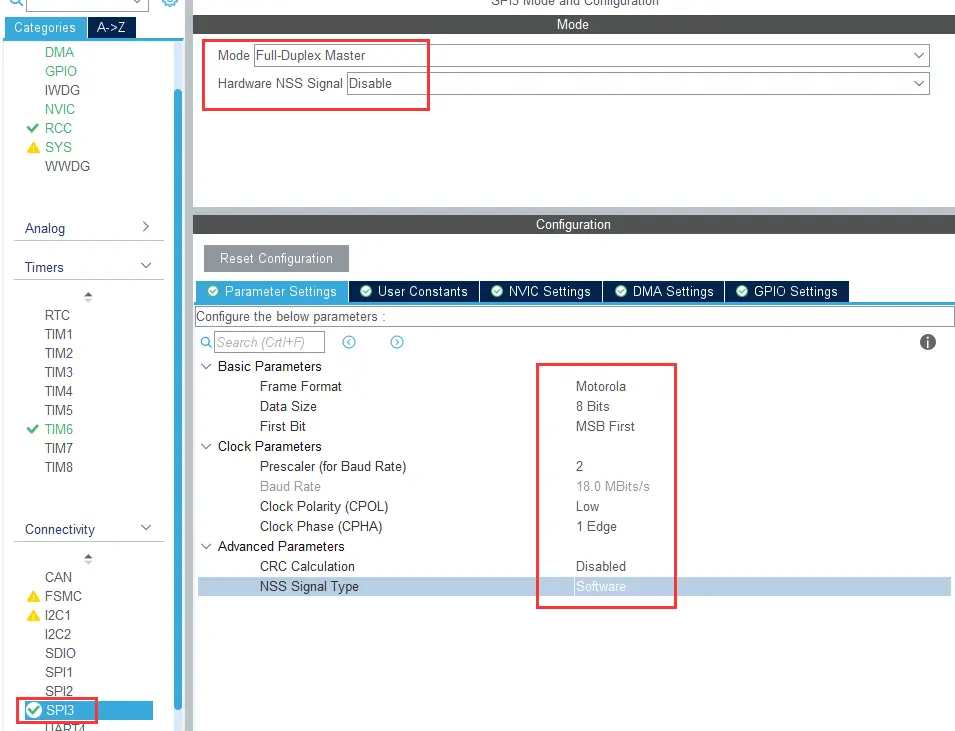Image resolution: width=955 pixels, height=731 pixels.
Task: Select TIM6 in the Timers list
Action: (59, 429)
